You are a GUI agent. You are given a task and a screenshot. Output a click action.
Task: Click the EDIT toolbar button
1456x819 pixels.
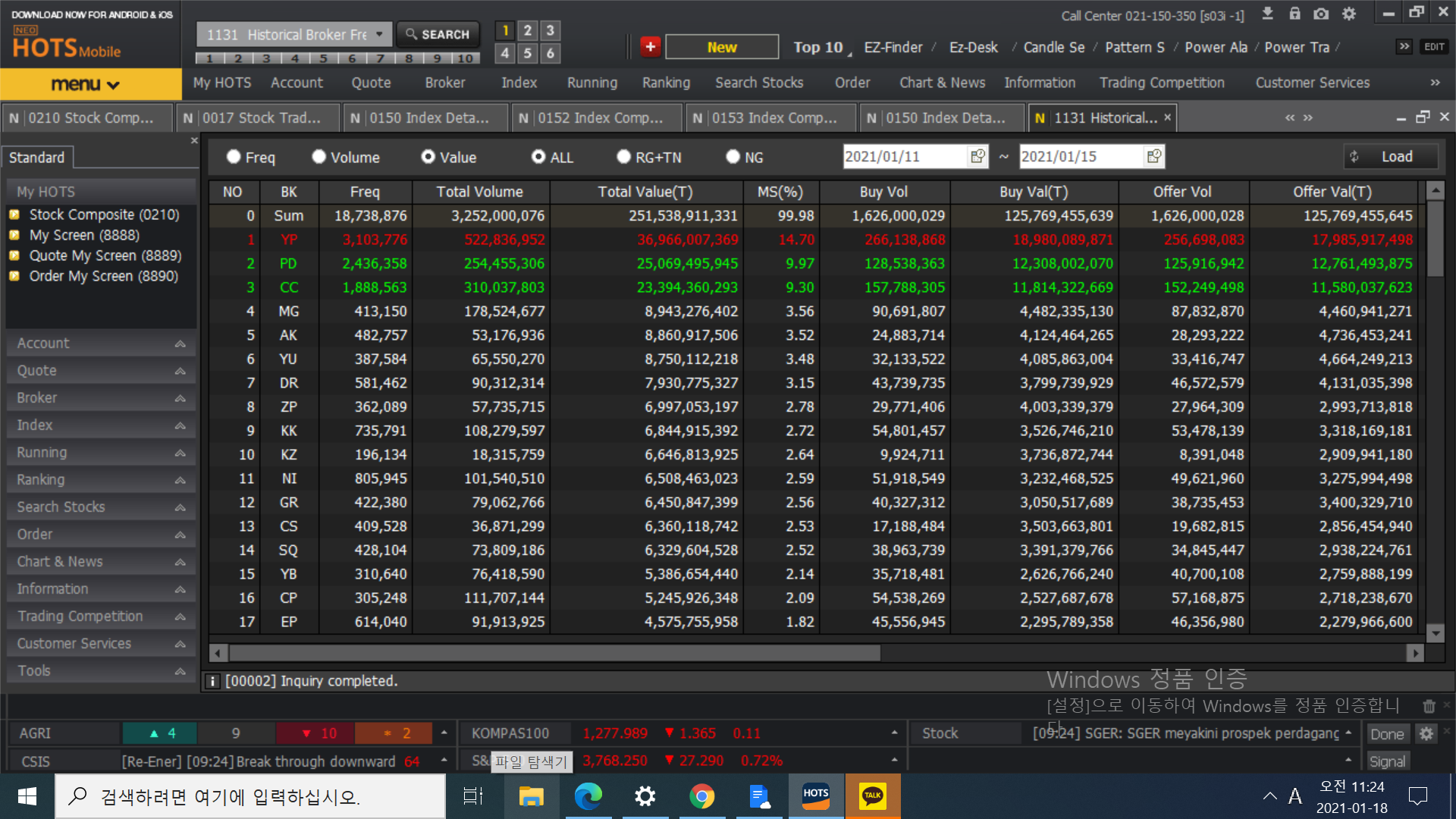1434,46
